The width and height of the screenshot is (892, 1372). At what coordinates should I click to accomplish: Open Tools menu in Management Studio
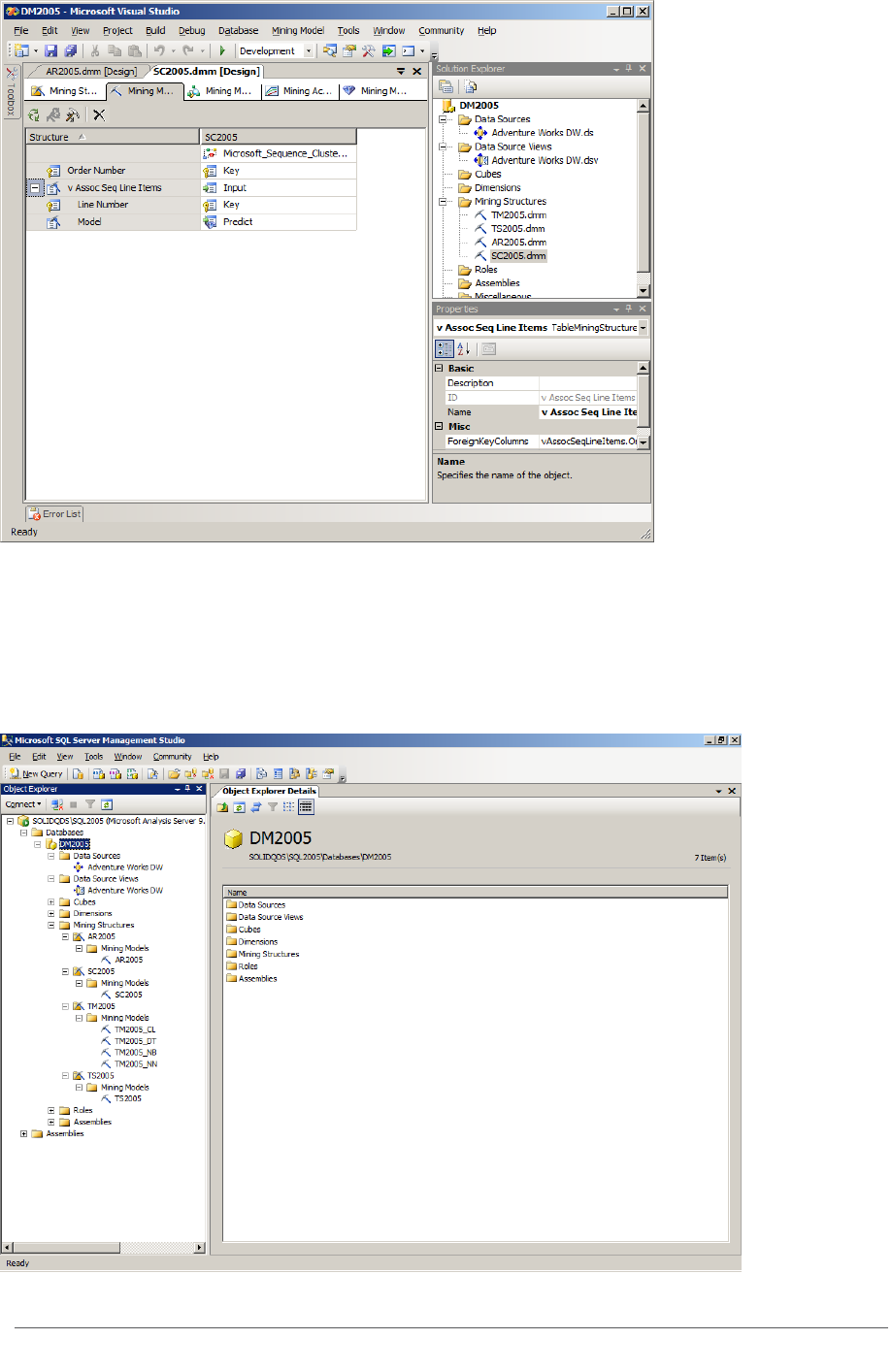click(93, 757)
